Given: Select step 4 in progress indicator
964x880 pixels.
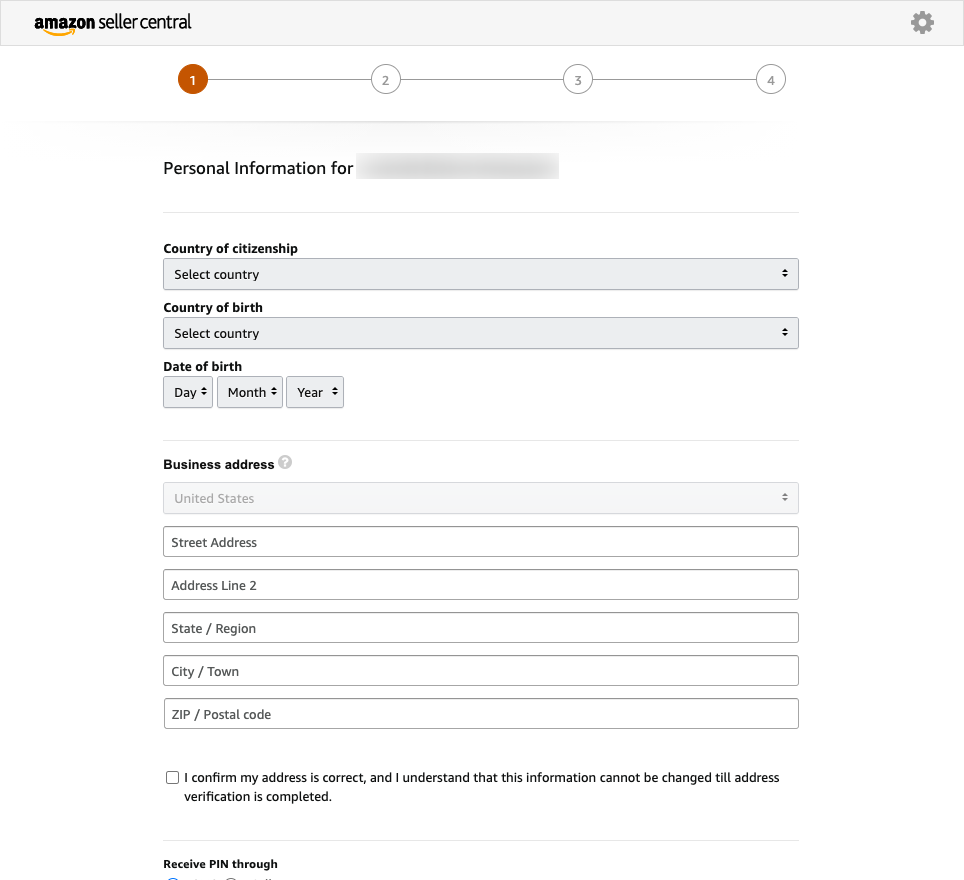Looking at the screenshot, I should point(770,79).
